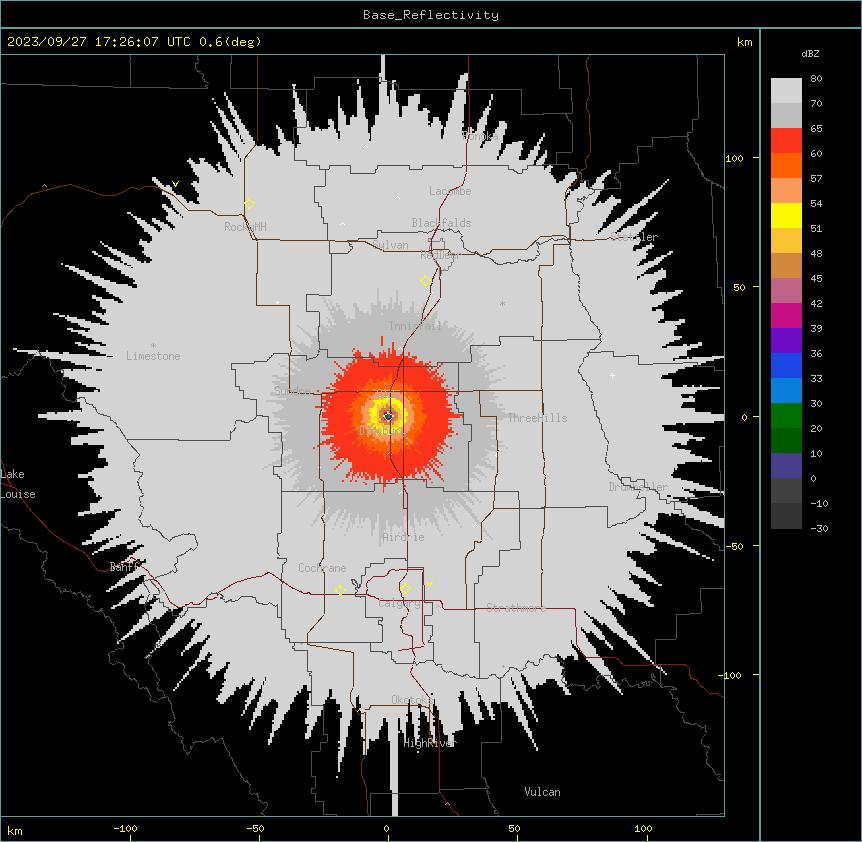862x842 pixels.
Task: Pick the bright yellow 51-54 dBZ swatch
Action: pos(786,215)
